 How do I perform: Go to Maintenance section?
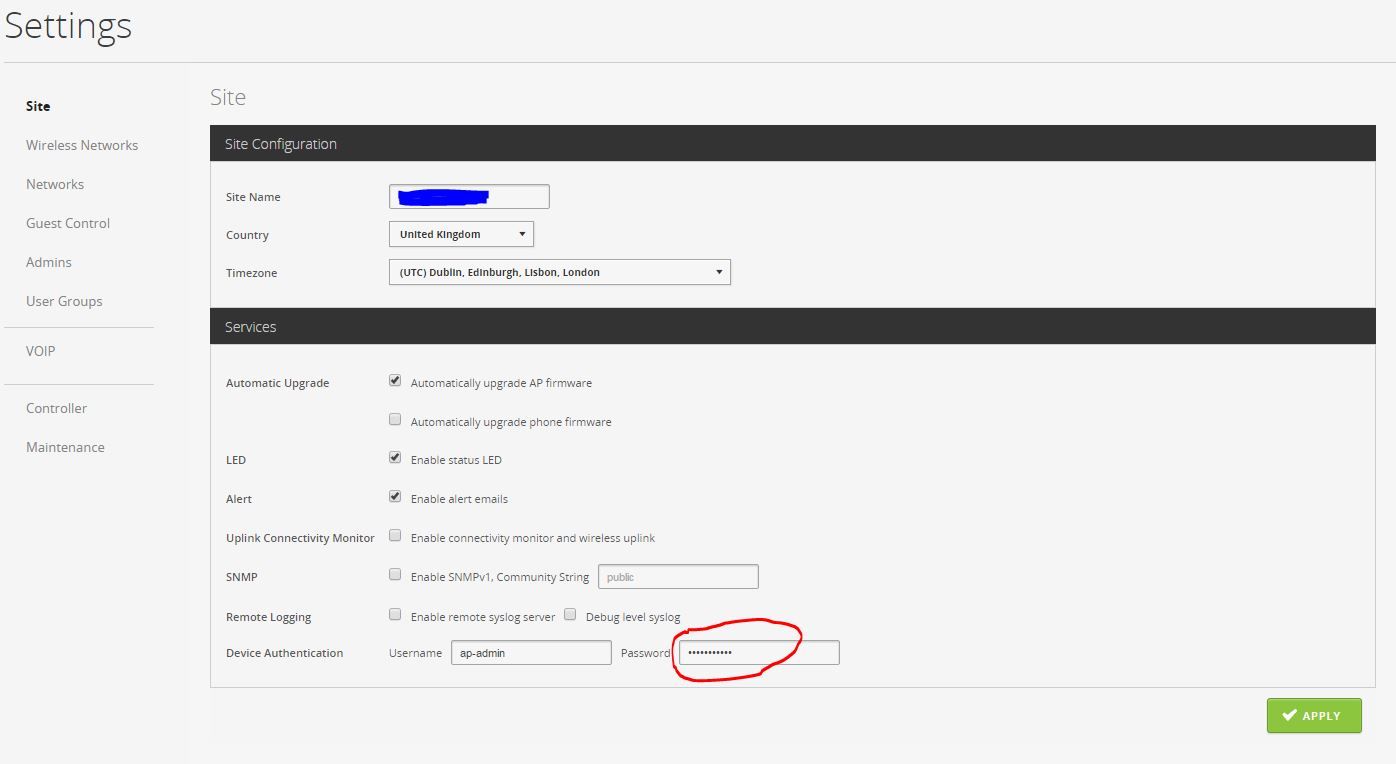65,447
